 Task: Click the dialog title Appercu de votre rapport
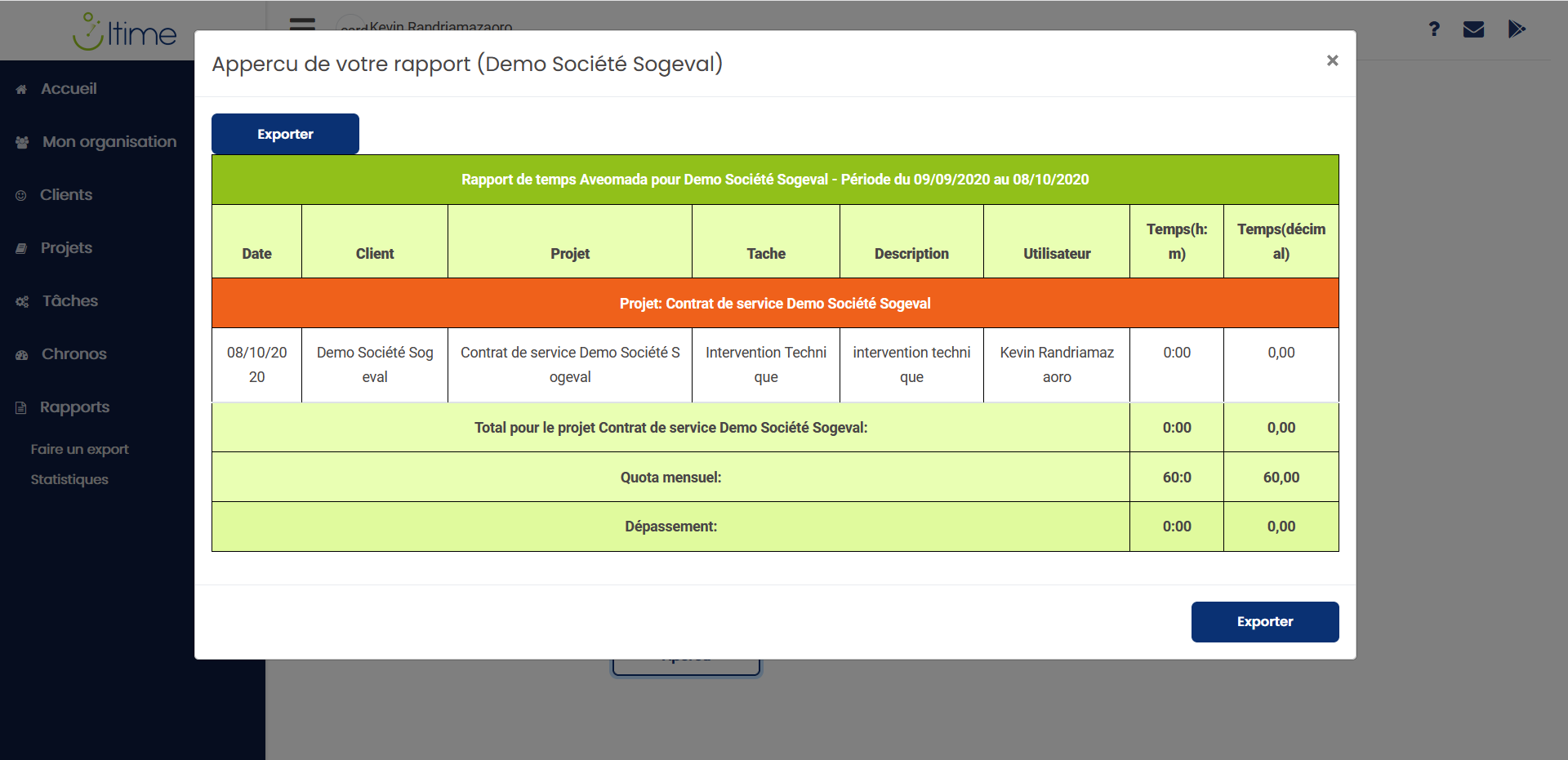[x=467, y=64]
